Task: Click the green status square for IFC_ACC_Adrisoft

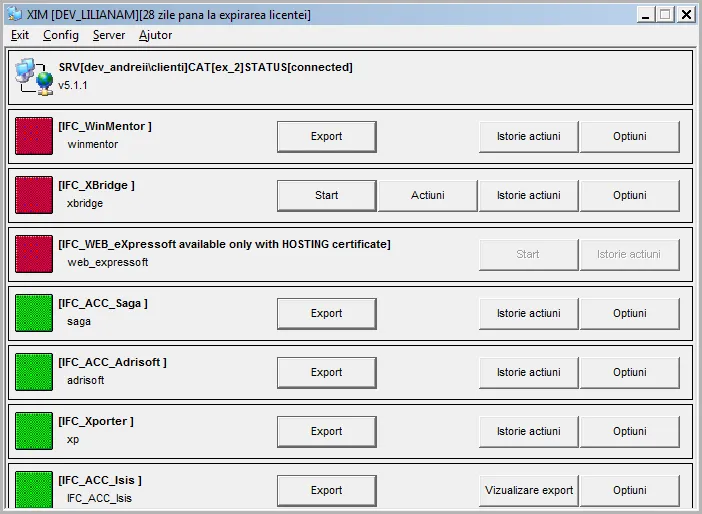Action: pos(34,372)
